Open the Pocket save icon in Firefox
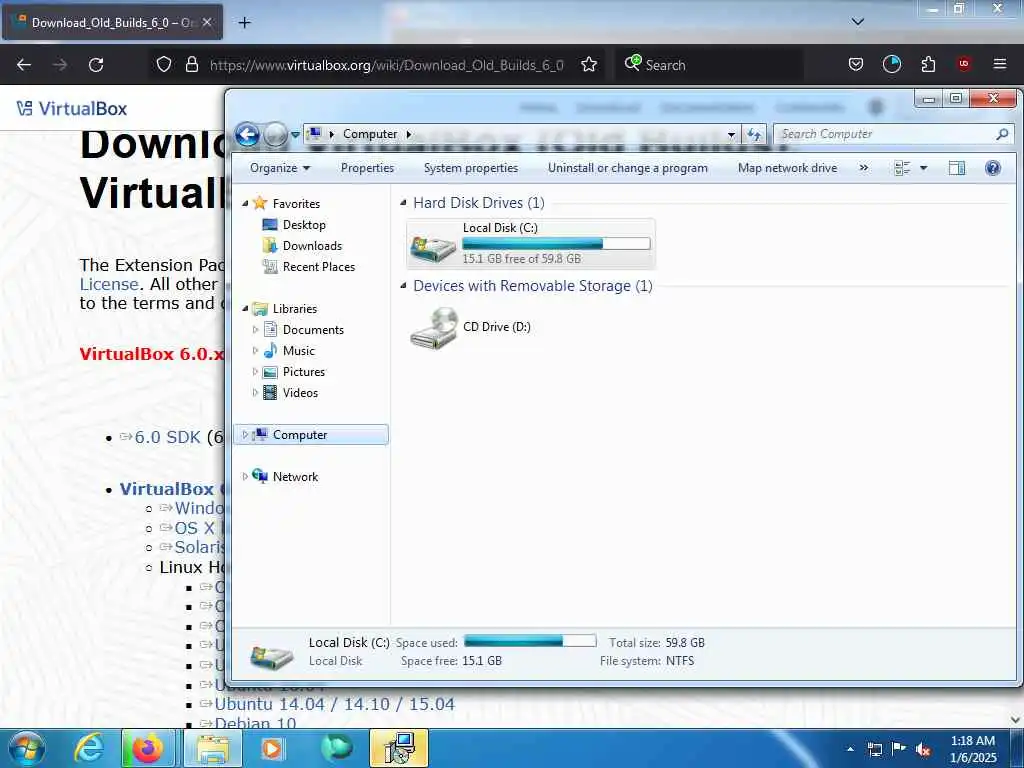This screenshot has width=1024, height=768. click(856, 65)
